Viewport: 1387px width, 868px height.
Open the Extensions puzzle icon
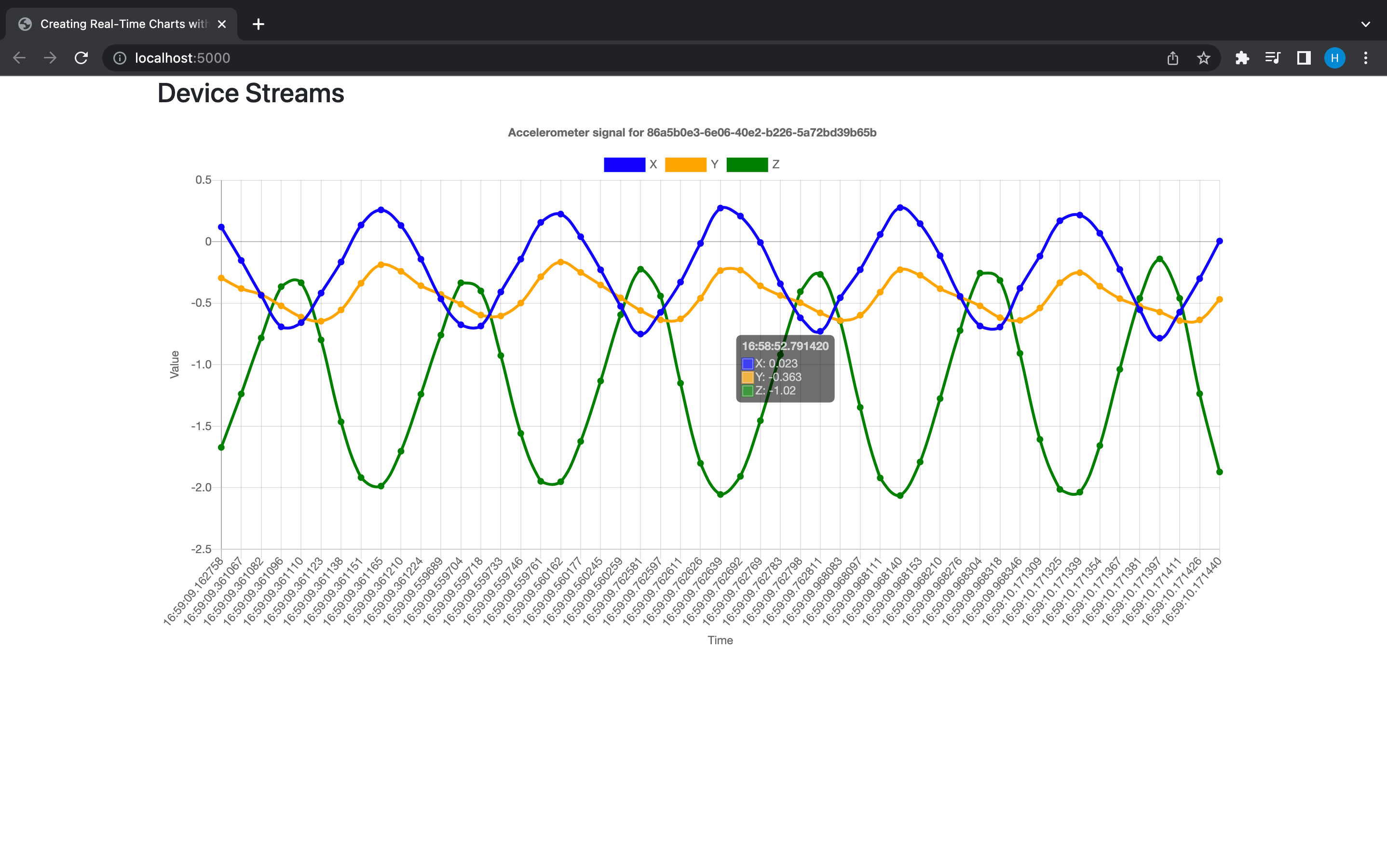[x=1242, y=58]
